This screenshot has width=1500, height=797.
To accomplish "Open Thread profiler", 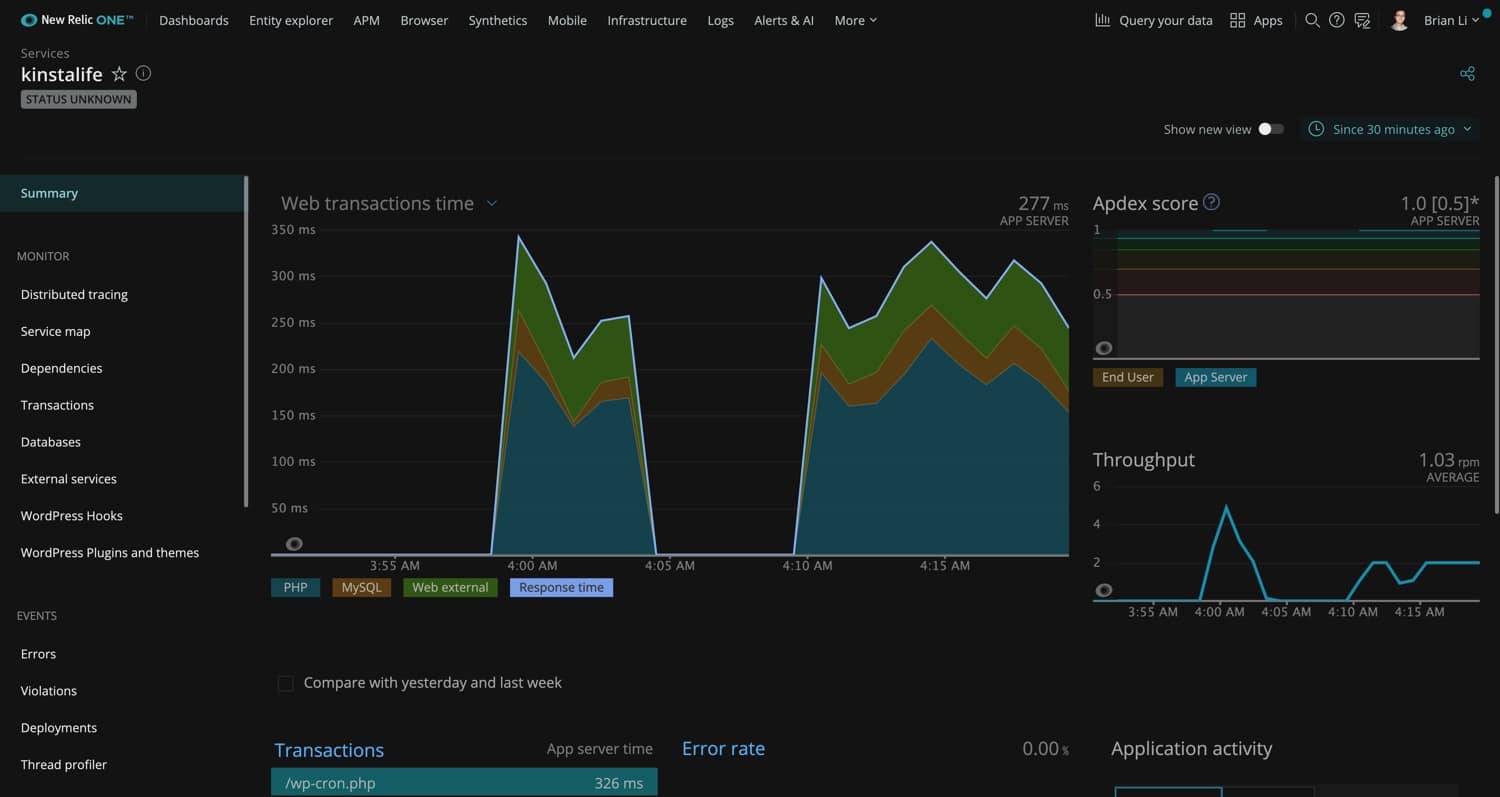I will point(63,765).
